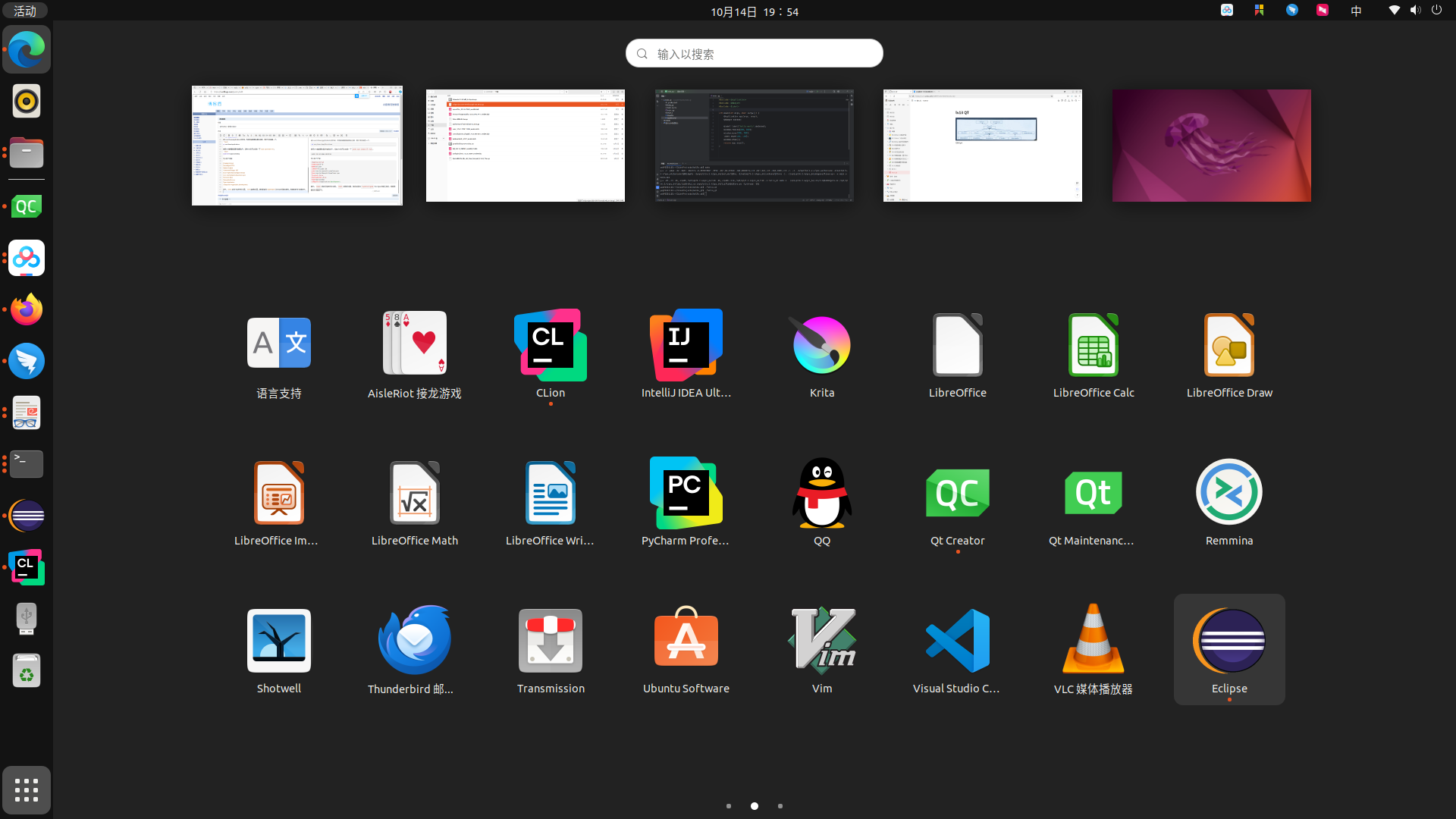The width and height of the screenshot is (1456, 819).
Task: Launch AisleRiot 接龙游戏 card game
Action: pyautogui.click(x=414, y=353)
